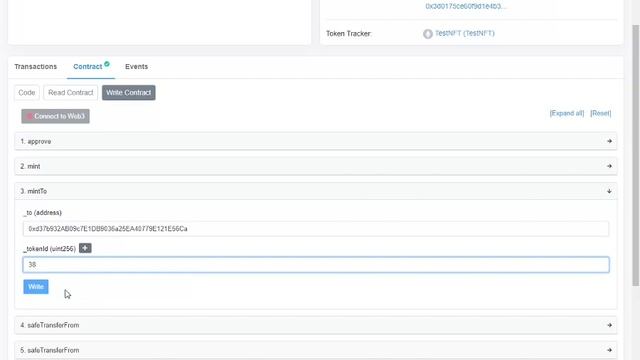Click the Write button under mintTo

click(x=36, y=287)
